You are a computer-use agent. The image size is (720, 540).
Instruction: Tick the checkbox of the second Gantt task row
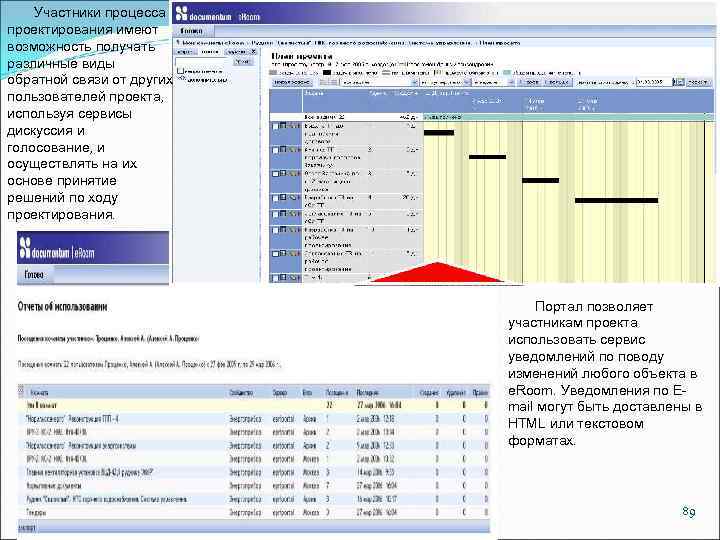click(x=276, y=150)
